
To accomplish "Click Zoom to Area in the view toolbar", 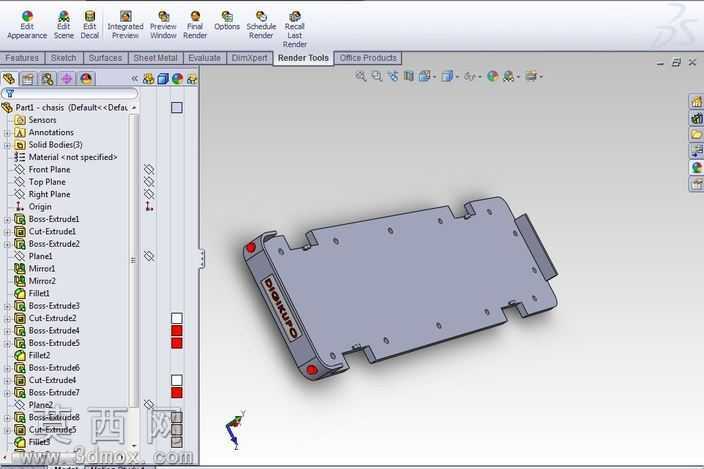I will click(x=377, y=76).
